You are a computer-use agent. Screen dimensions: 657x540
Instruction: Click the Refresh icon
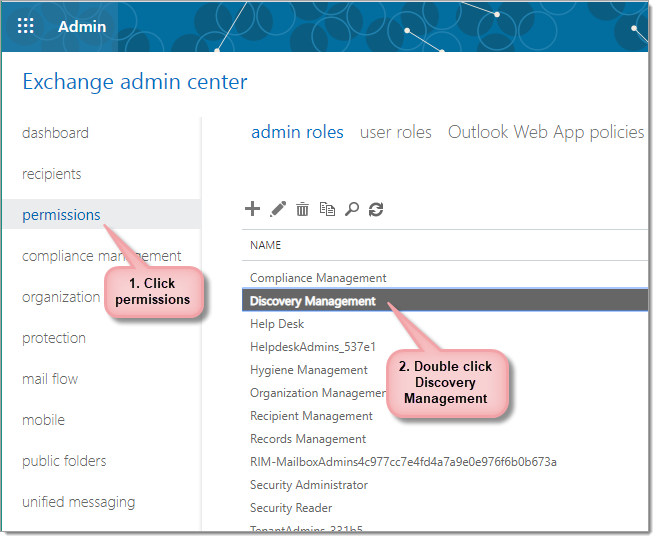376,209
